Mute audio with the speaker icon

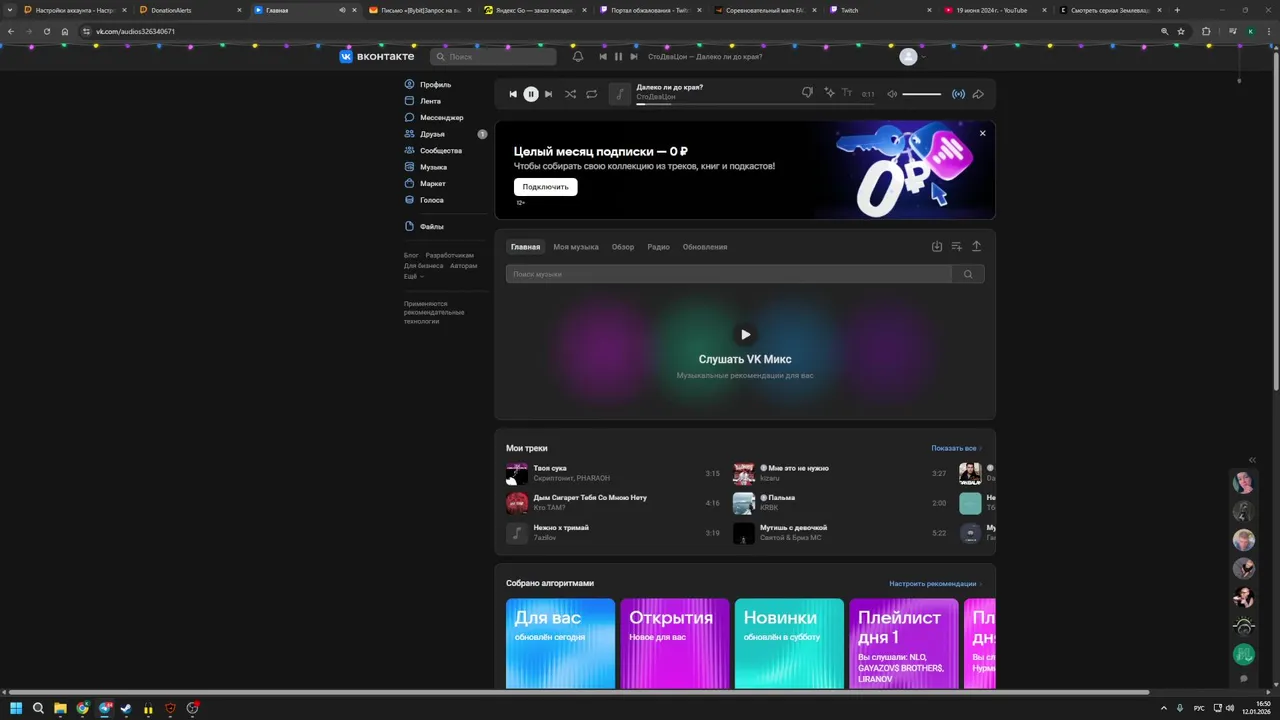(x=892, y=94)
